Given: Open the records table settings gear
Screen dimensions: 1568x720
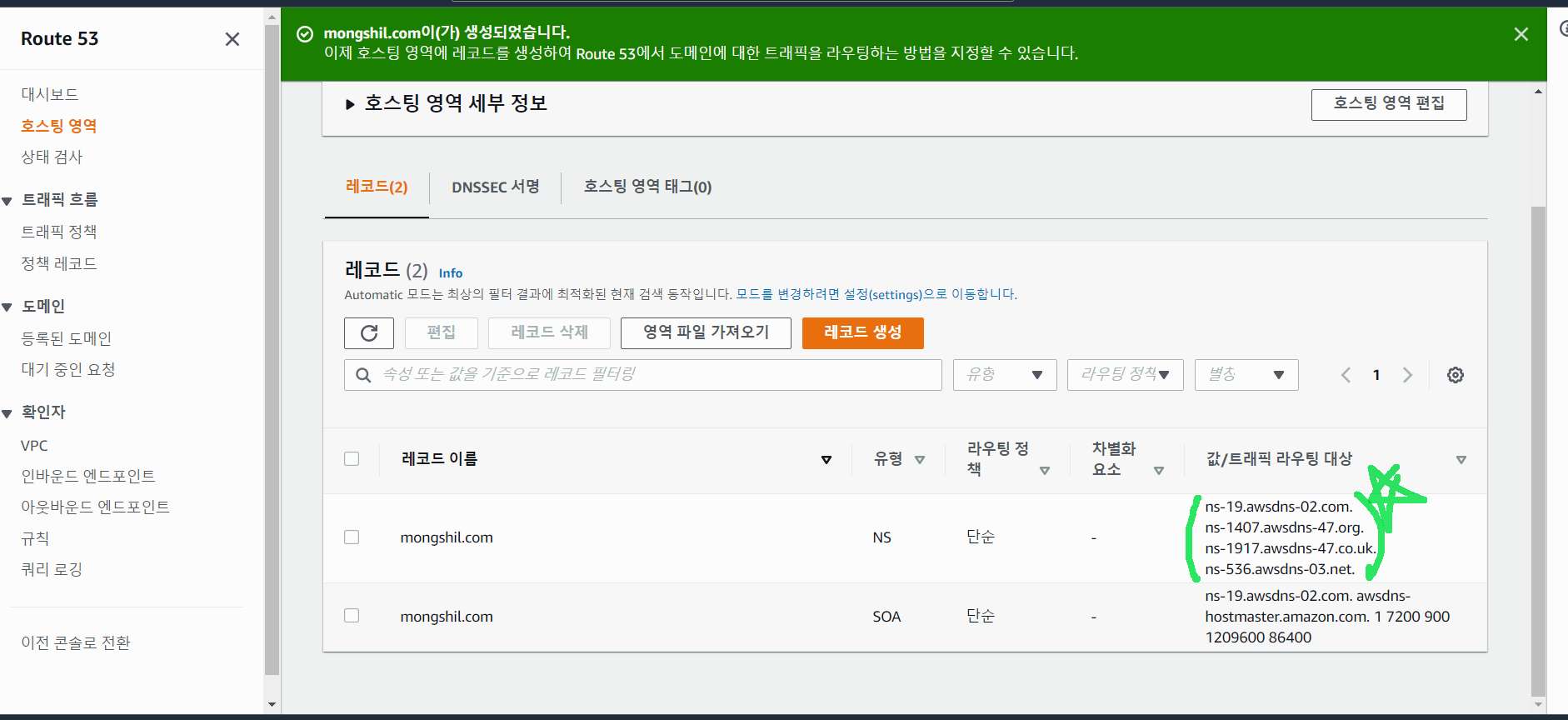Looking at the screenshot, I should coord(1456,375).
